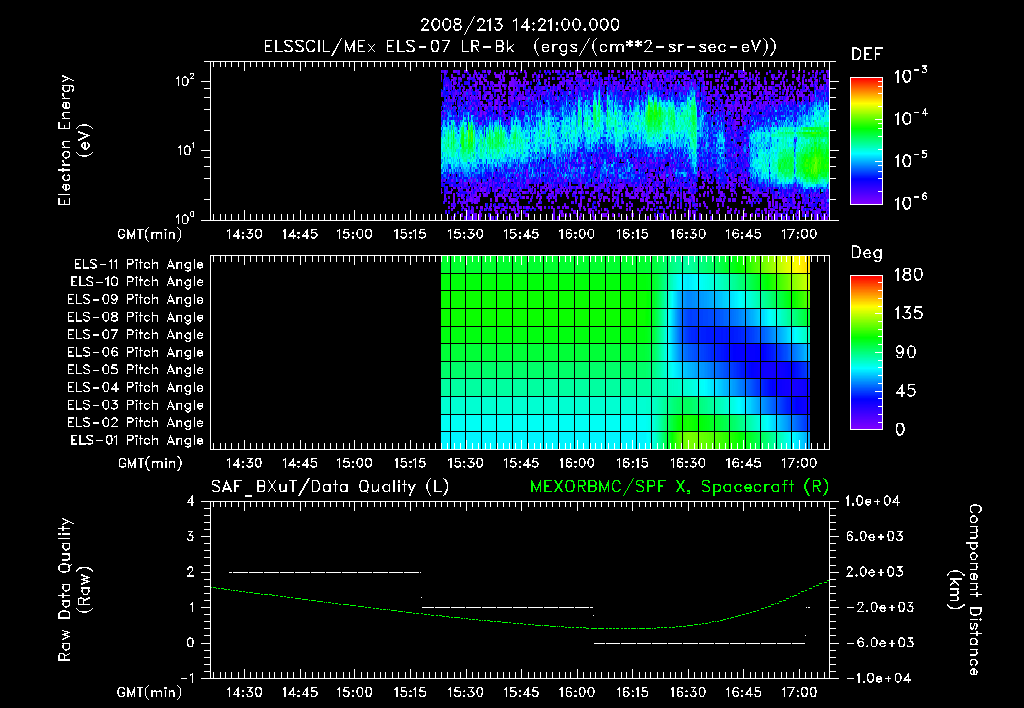Viewport: 1024px width, 708px height.
Task: Select the ELS-06 Pitch Angle row label
Action: coord(136,353)
